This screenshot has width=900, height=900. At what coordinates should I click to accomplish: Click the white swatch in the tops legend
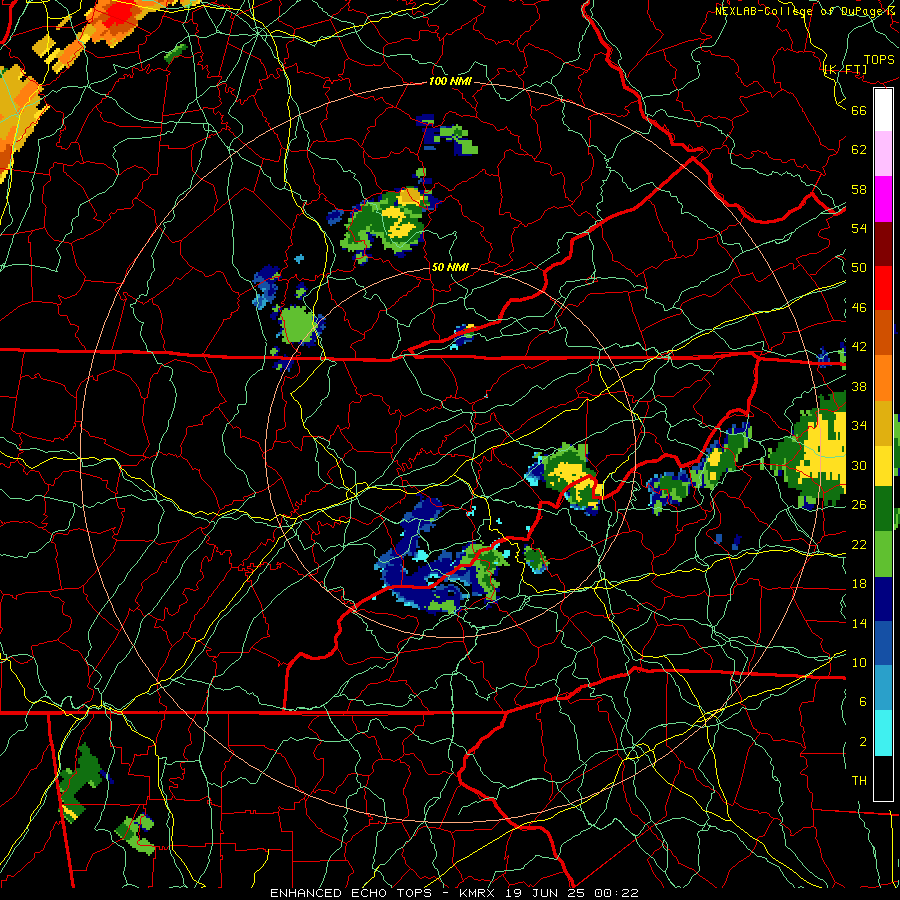coord(883,110)
